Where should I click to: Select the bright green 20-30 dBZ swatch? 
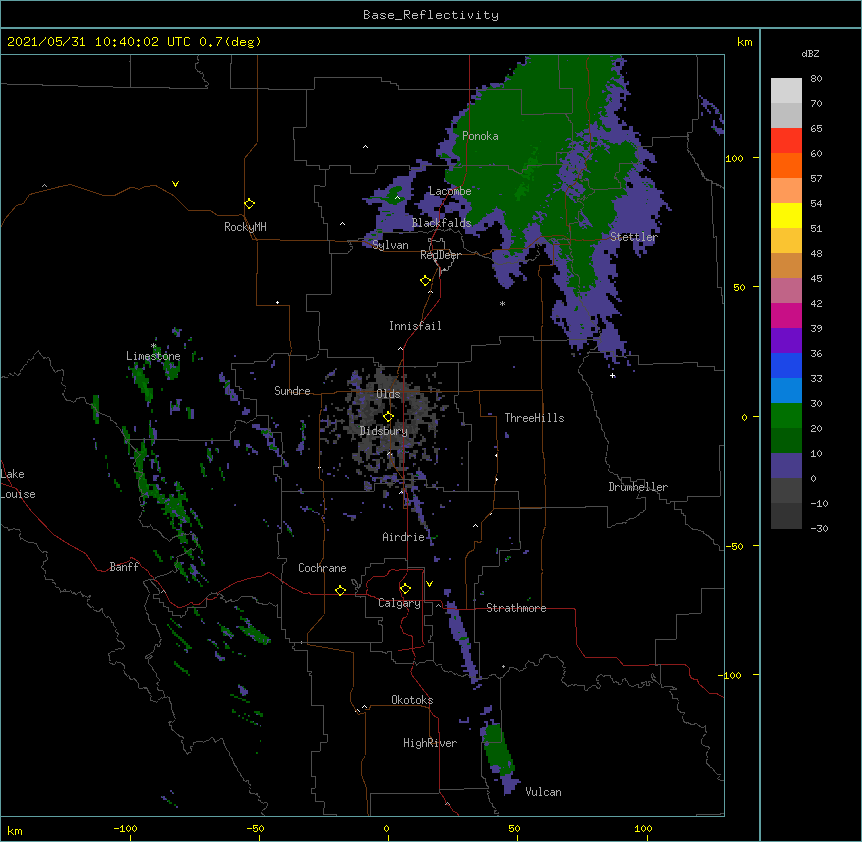coord(786,416)
